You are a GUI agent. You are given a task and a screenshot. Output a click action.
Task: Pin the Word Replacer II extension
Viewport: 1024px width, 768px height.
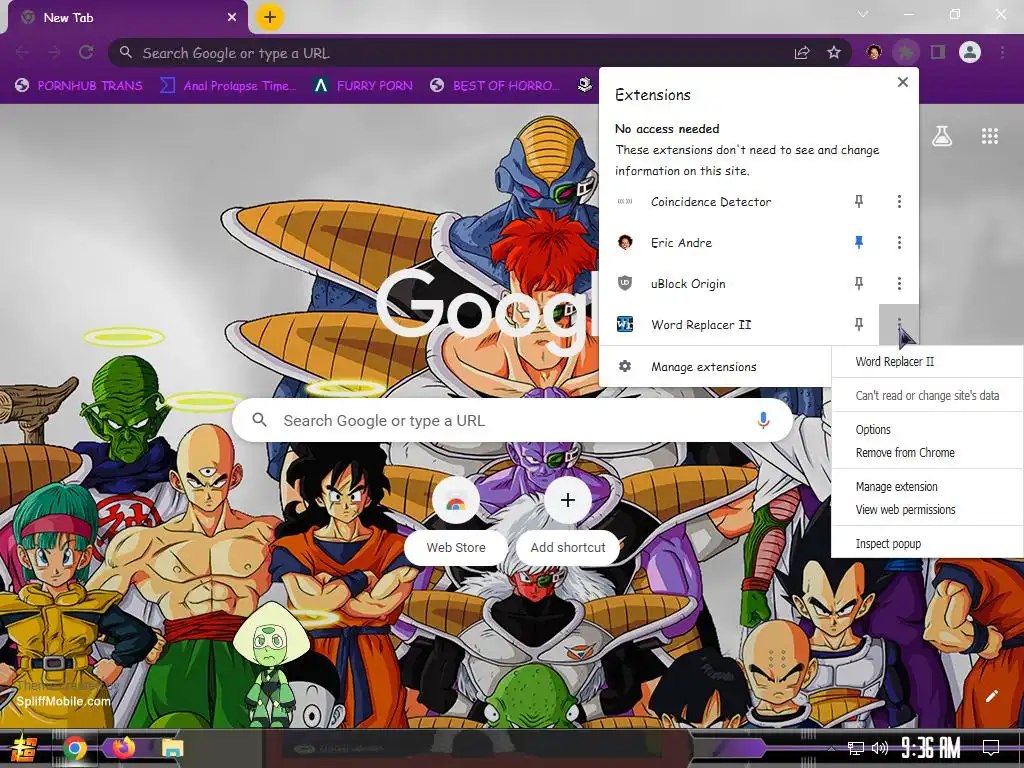coord(859,325)
